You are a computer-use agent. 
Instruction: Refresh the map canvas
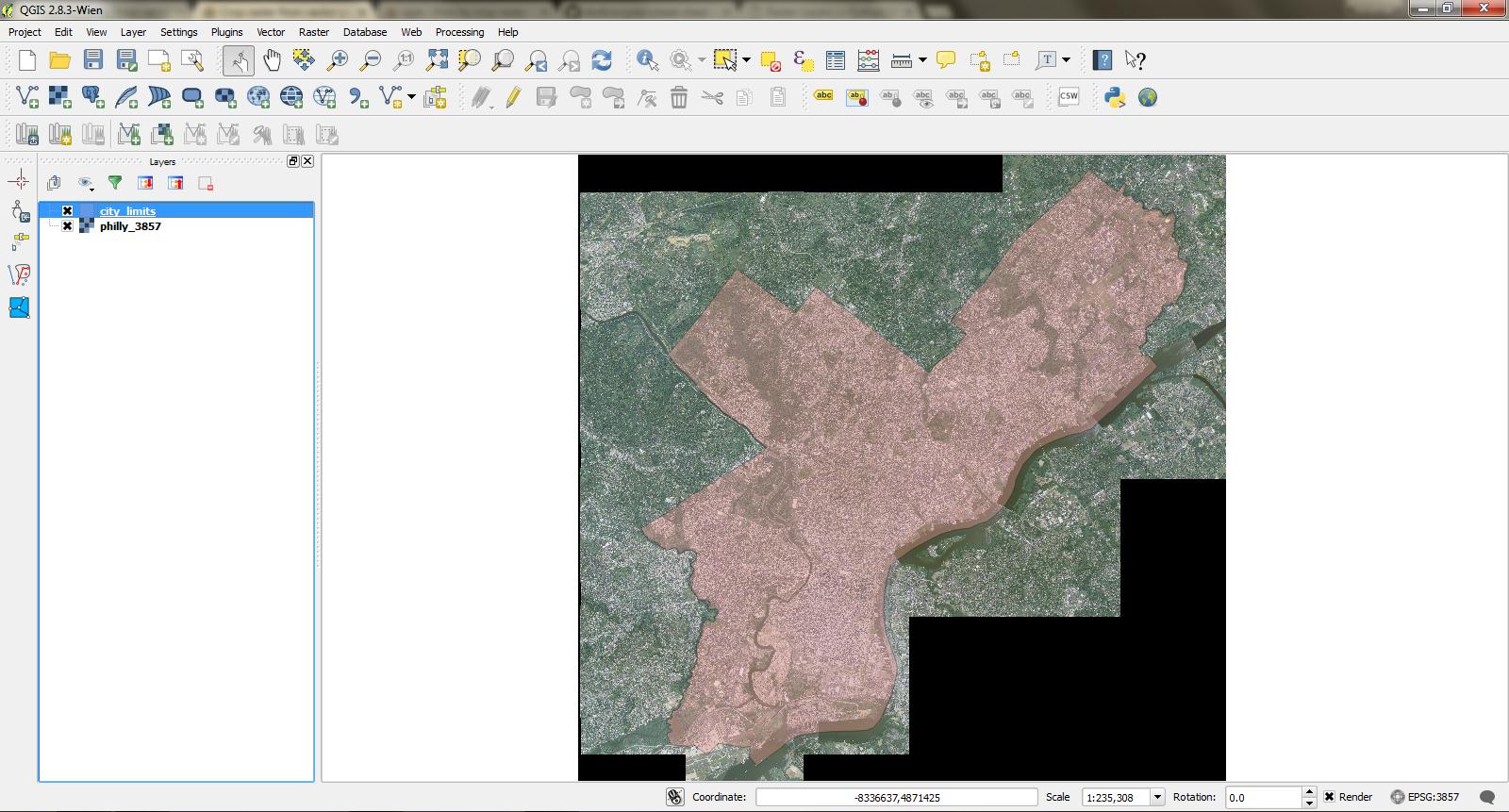(x=602, y=61)
